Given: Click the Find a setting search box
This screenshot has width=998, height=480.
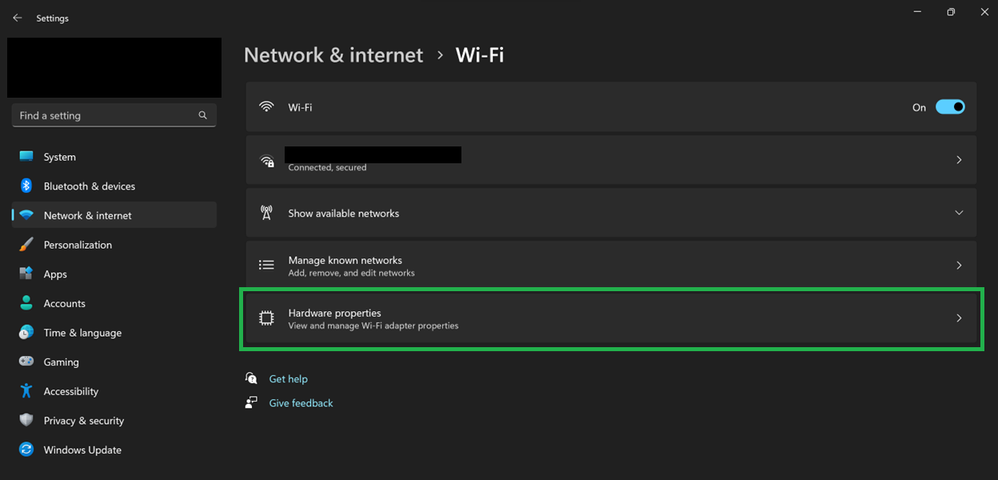Looking at the screenshot, I should (x=105, y=116).
